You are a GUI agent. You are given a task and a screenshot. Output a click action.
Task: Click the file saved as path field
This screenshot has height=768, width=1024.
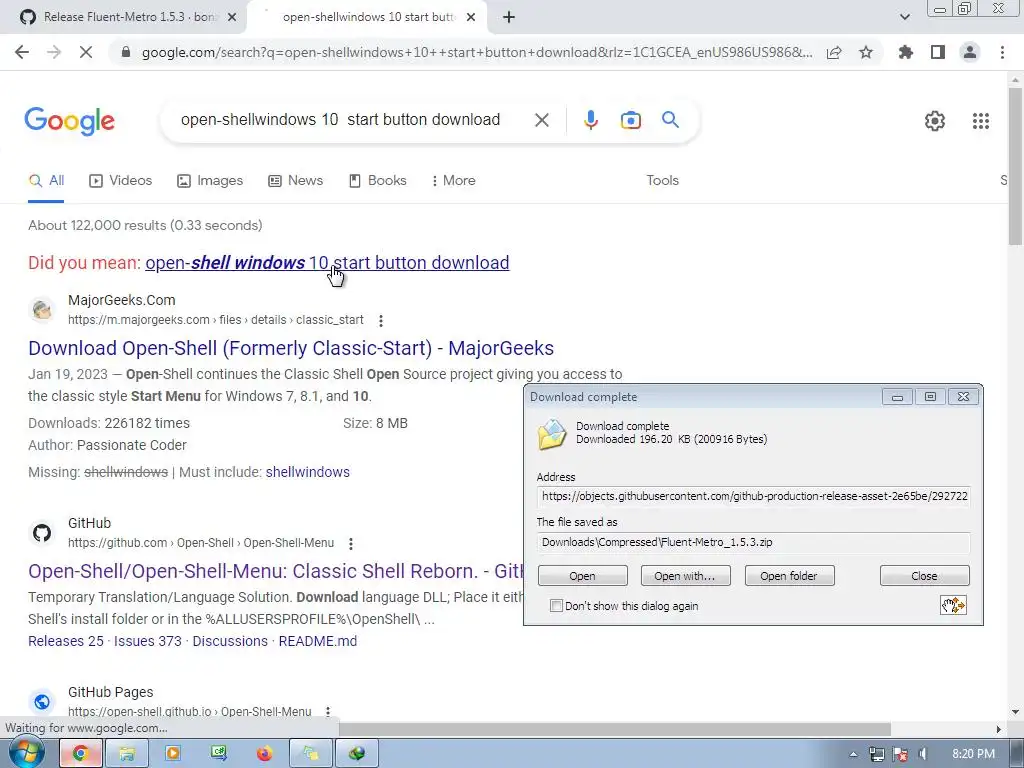(x=754, y=542)
